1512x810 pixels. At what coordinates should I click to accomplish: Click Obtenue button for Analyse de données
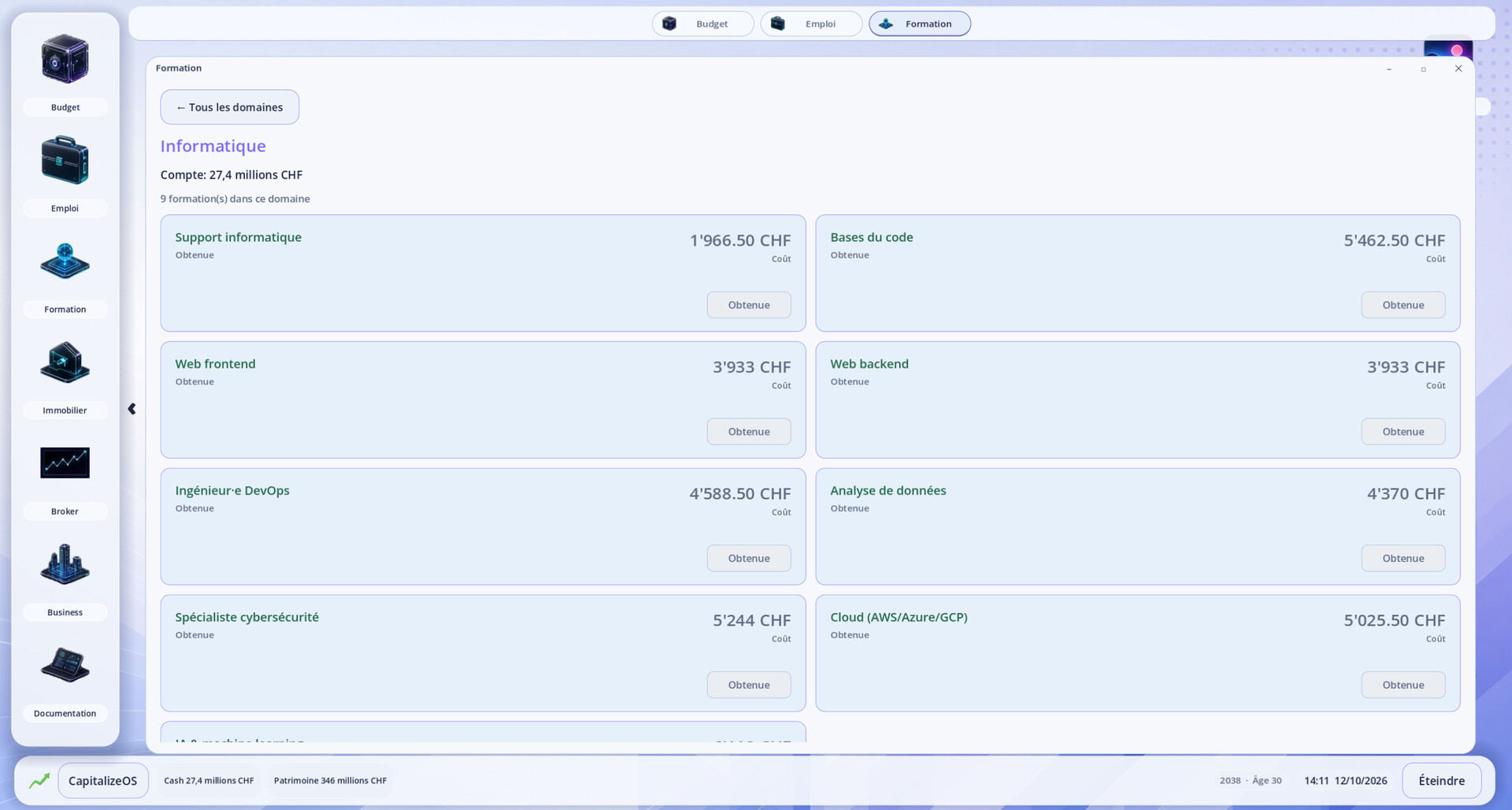pos(1403,559)
